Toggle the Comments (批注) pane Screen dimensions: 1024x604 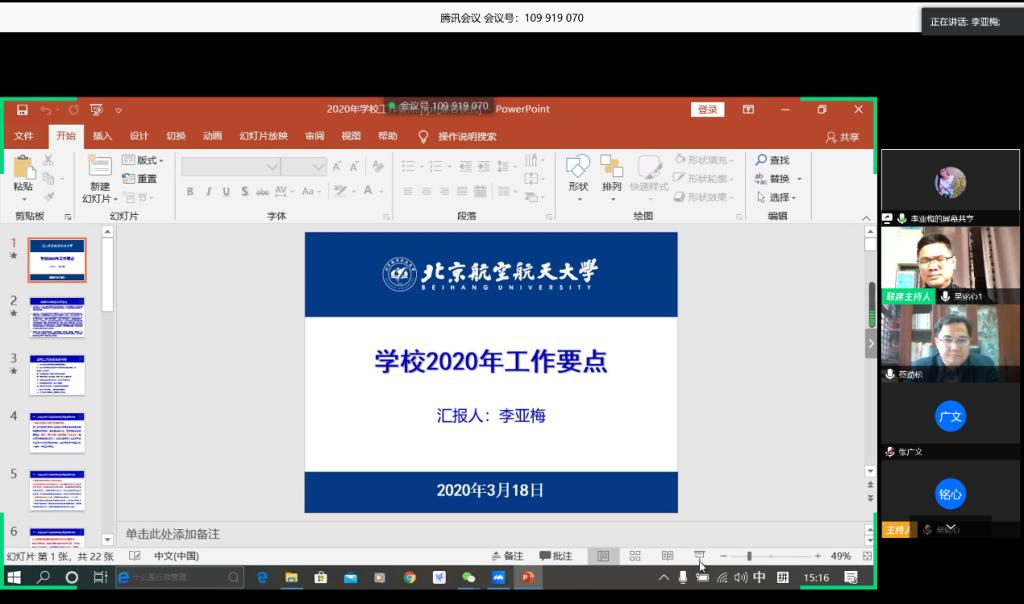coord(556,556)
